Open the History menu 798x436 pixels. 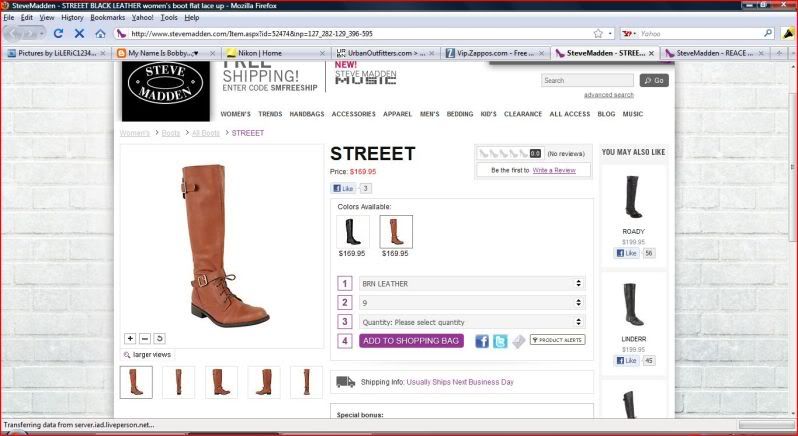pos(72,17)
